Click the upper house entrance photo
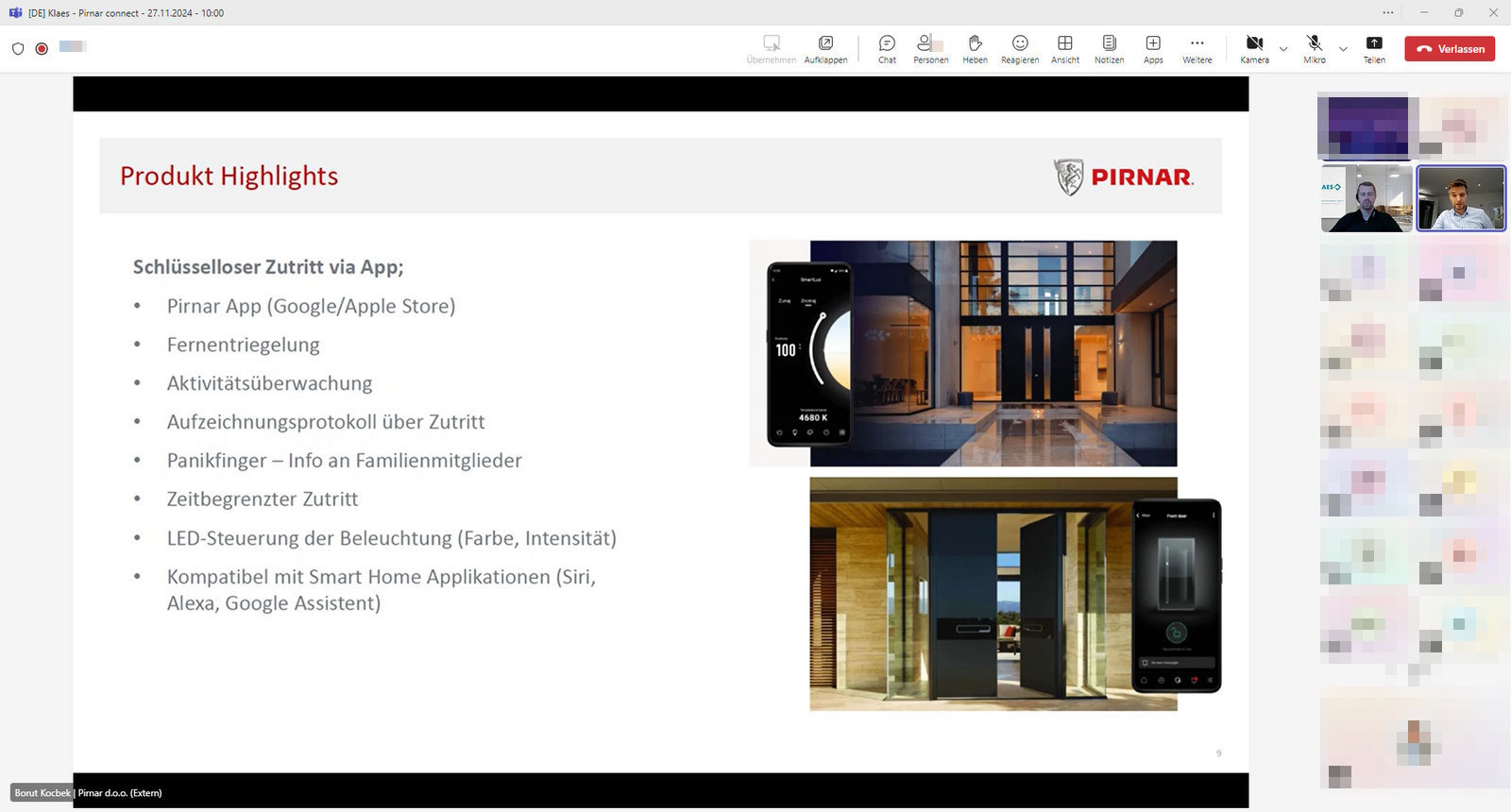Screen dimensions: 1511x812 point(993,353)
